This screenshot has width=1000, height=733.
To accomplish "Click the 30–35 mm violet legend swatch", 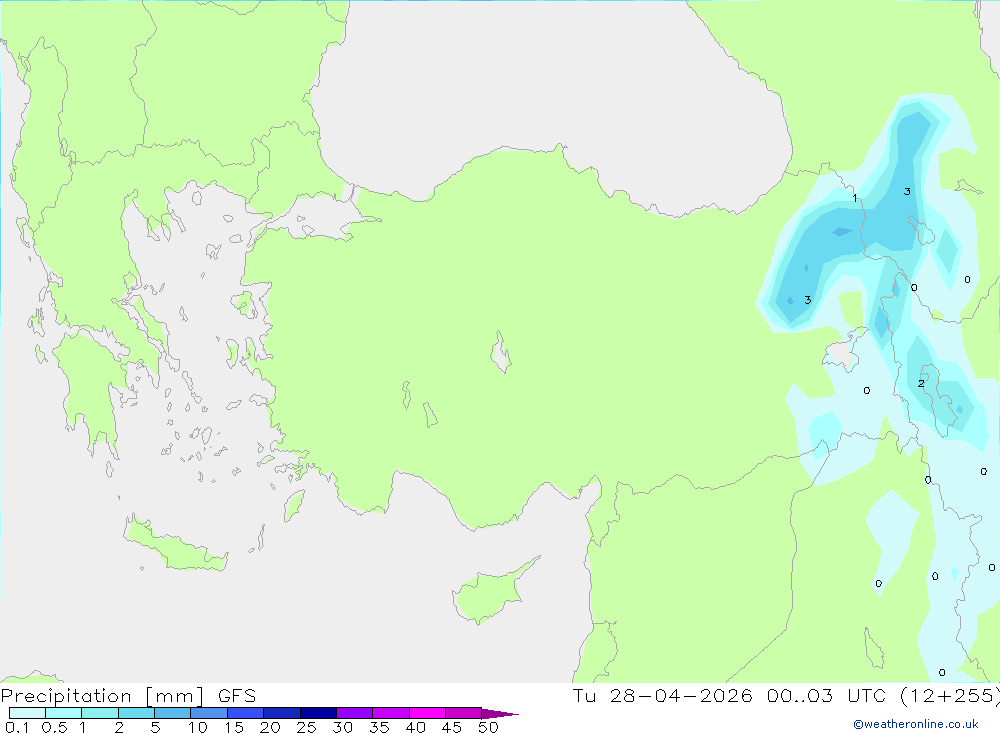I will (355, 713).
